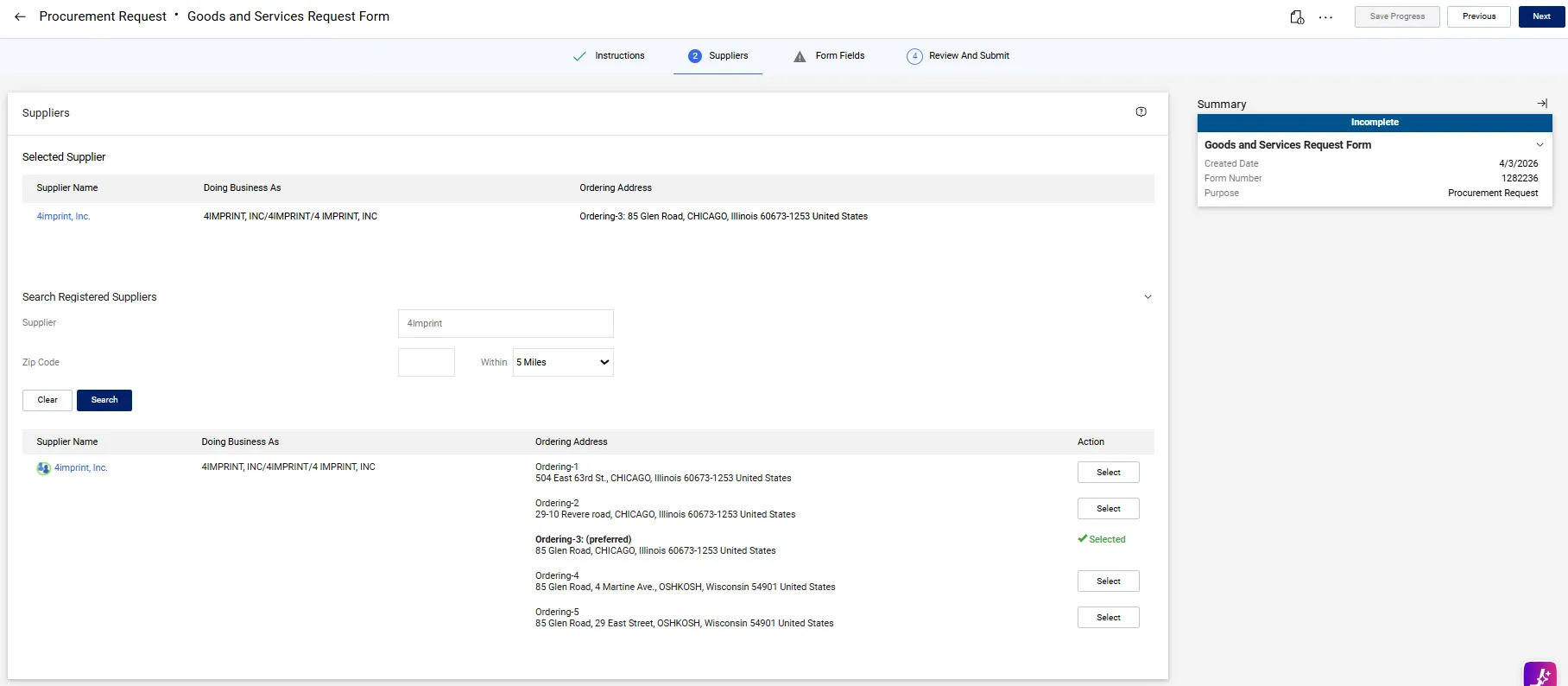Image resolution: width=1568 pixels, height=686 pixels.
Task: Click the Next button
Action: (1541, 16)
